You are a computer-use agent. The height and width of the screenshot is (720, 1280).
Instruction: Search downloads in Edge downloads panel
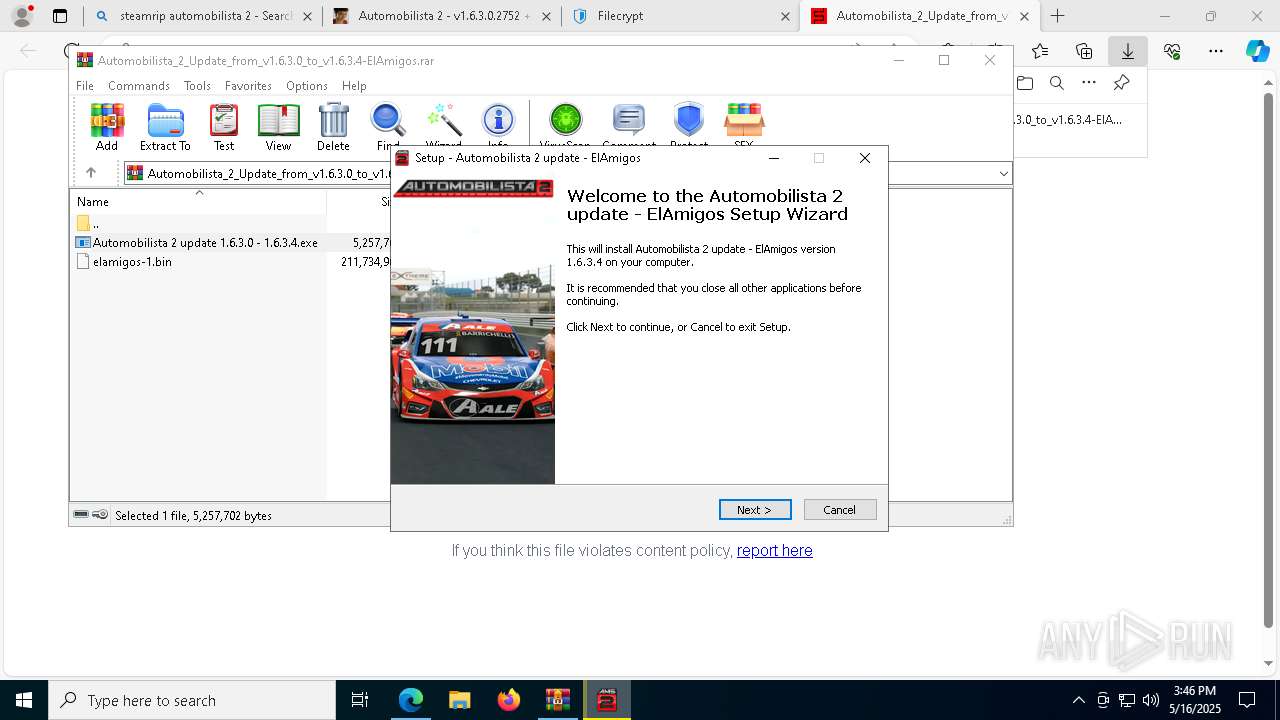click(x=1057, y=83)
